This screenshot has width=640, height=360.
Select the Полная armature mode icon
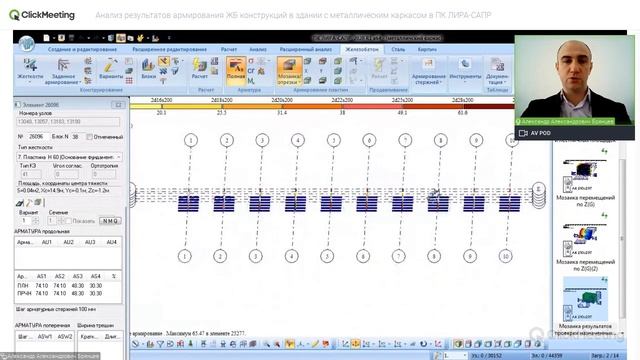[x=236, y=70]
